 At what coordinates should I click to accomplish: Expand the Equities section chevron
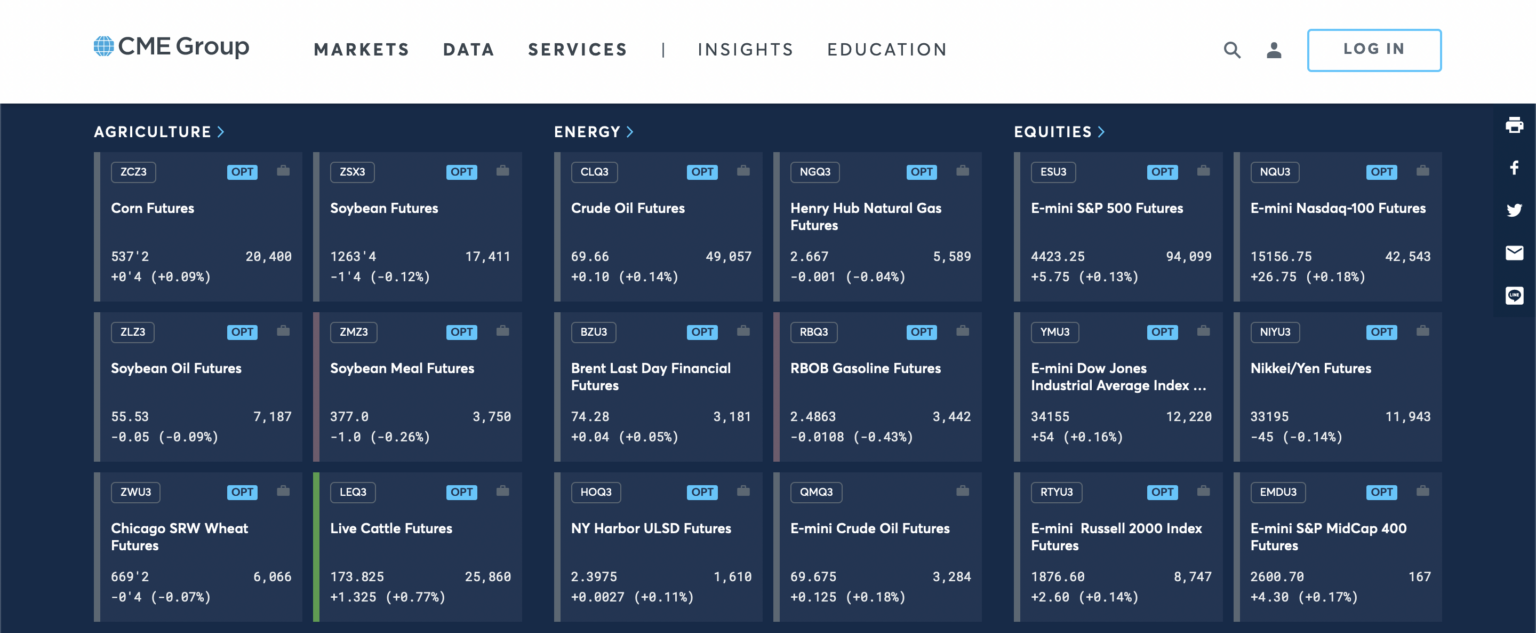(1101, 132)
